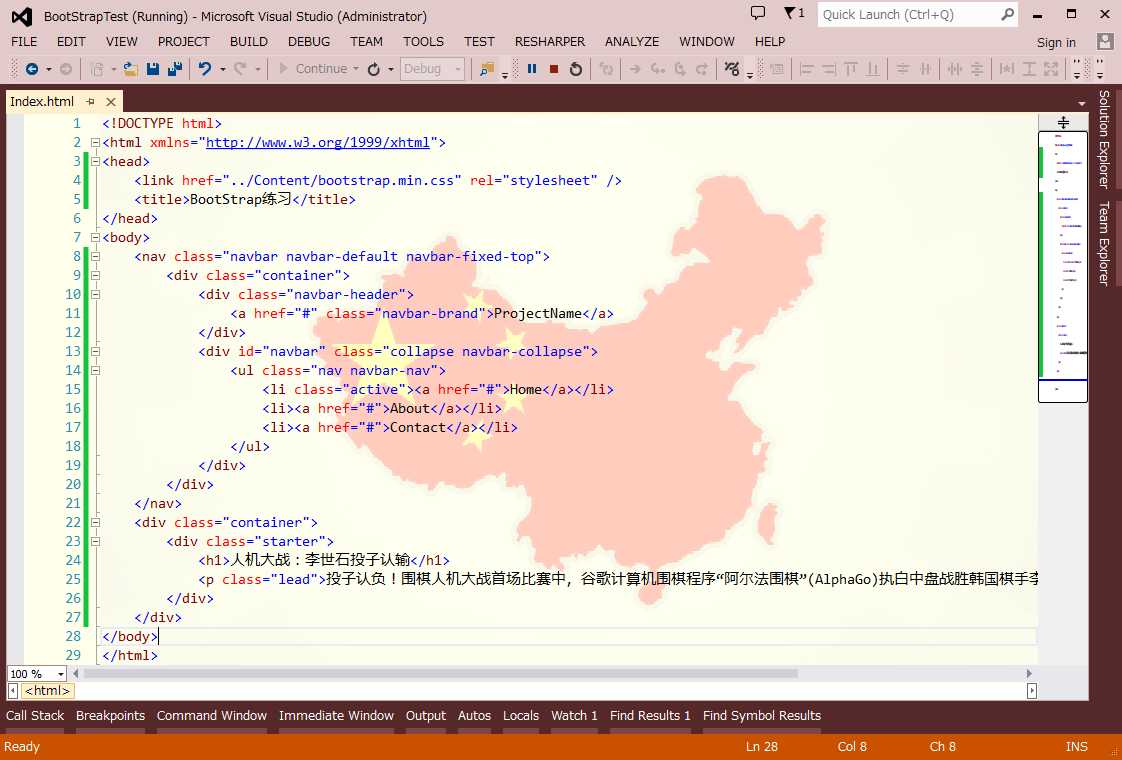Image resolution: width=1122 pixels, height=760 pixels.
Task: Save Index.html with the floppy disk icon
Action: [x=152, y=69]
